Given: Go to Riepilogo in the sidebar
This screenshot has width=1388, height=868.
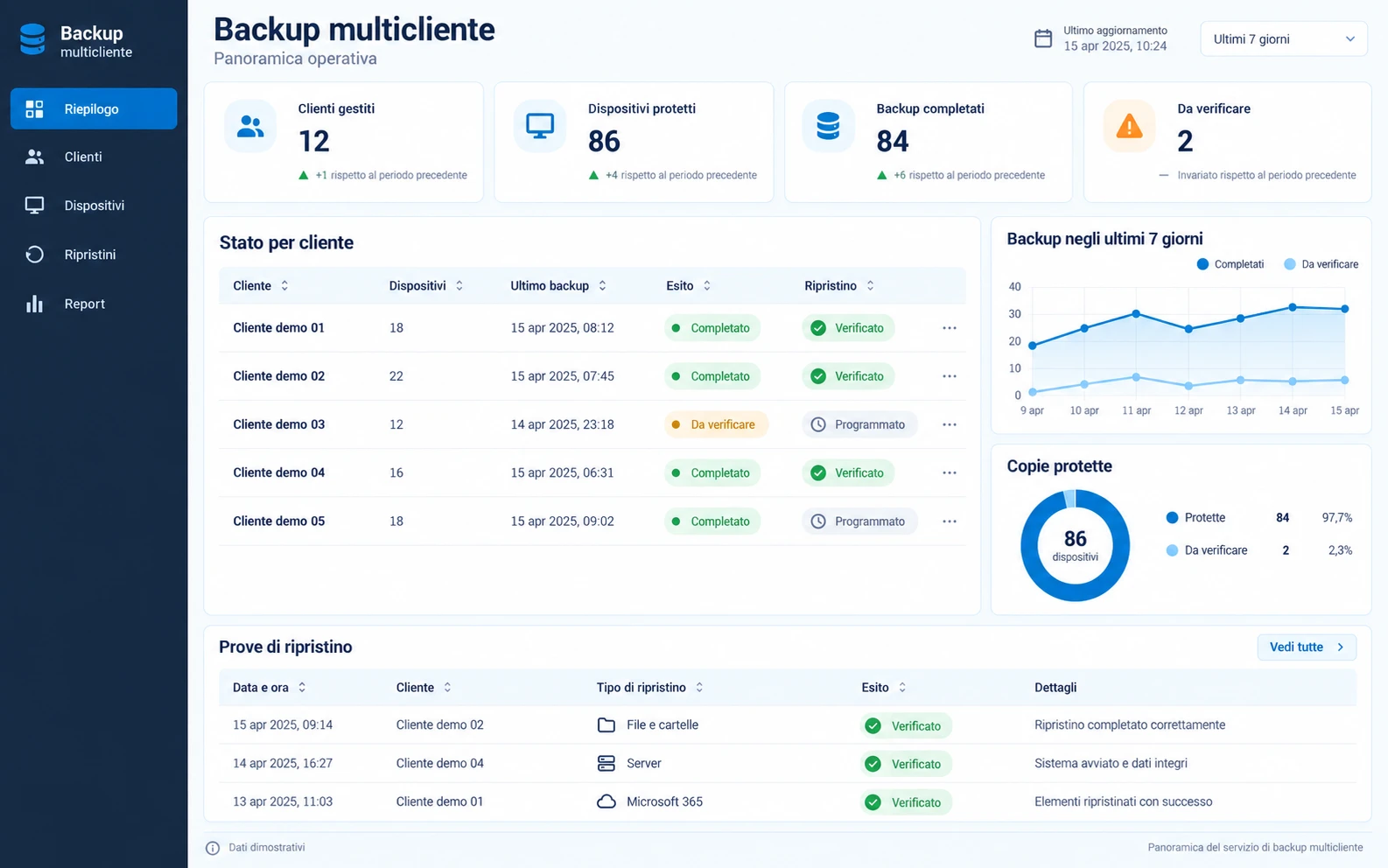Looking at the screenshot, I should [x=94, y=108].
